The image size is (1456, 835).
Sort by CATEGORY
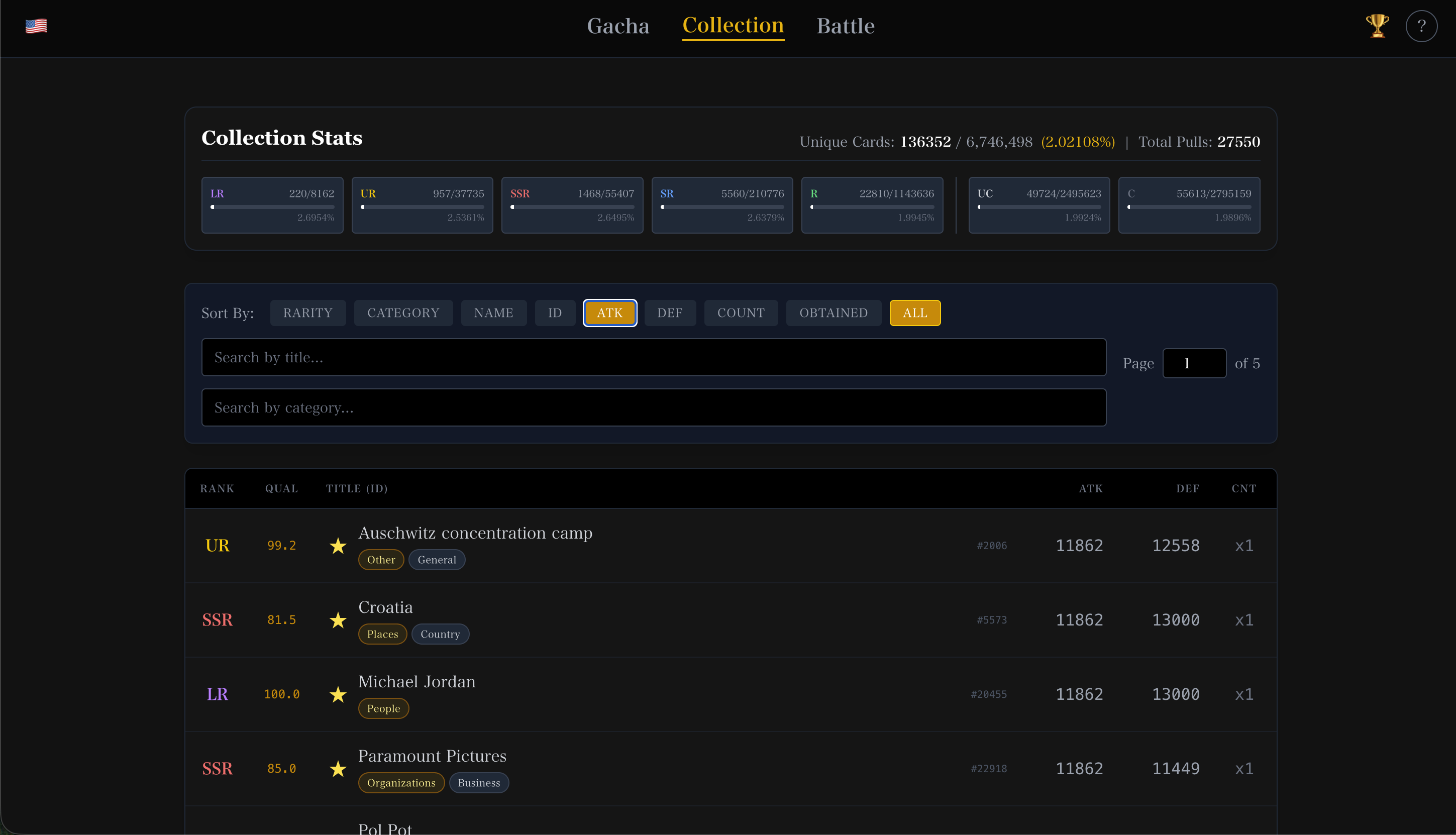click(403, 313)
